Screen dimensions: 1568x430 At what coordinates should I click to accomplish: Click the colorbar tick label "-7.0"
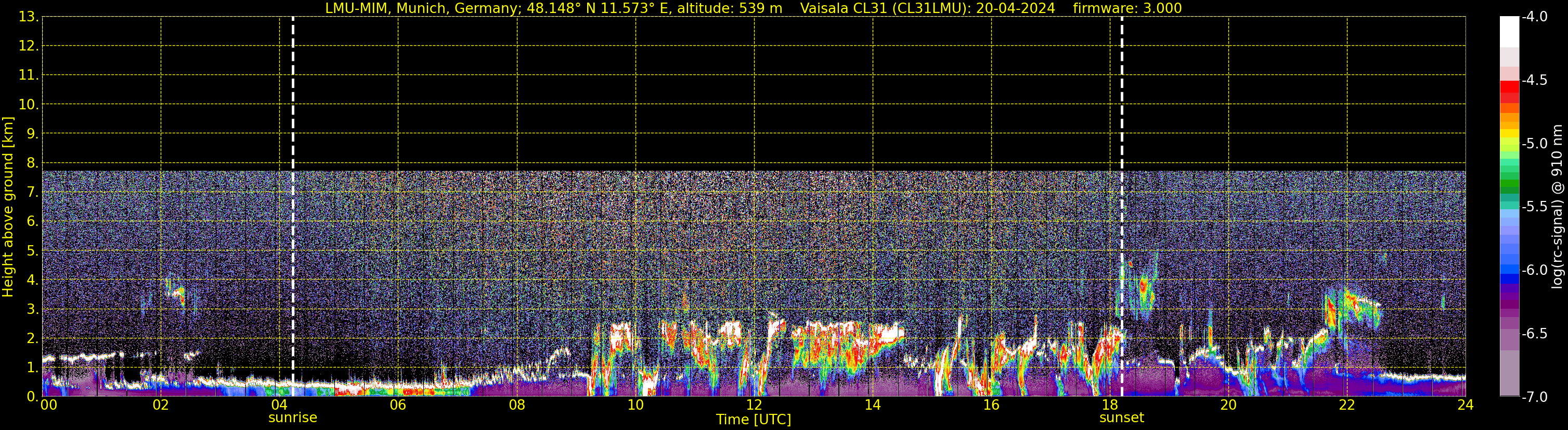1534,397
